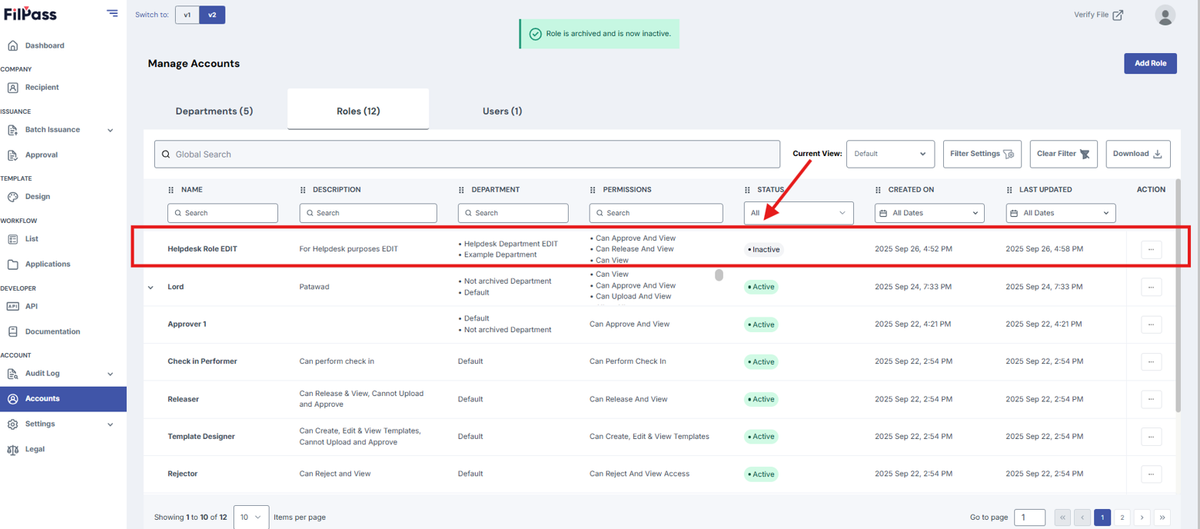1200x529 pixels.
Task: Click the Accounts sidebar icon
Action: click(13, 399)
